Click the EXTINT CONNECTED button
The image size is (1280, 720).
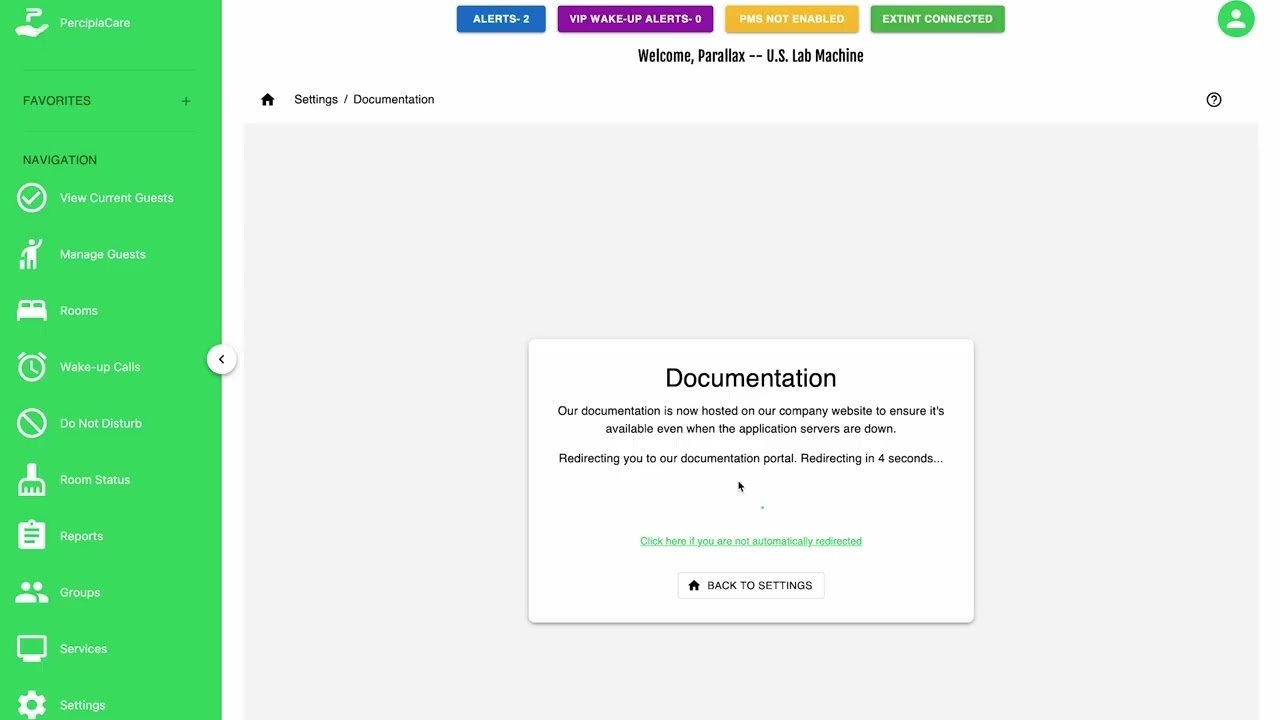(x=937, y=19)
